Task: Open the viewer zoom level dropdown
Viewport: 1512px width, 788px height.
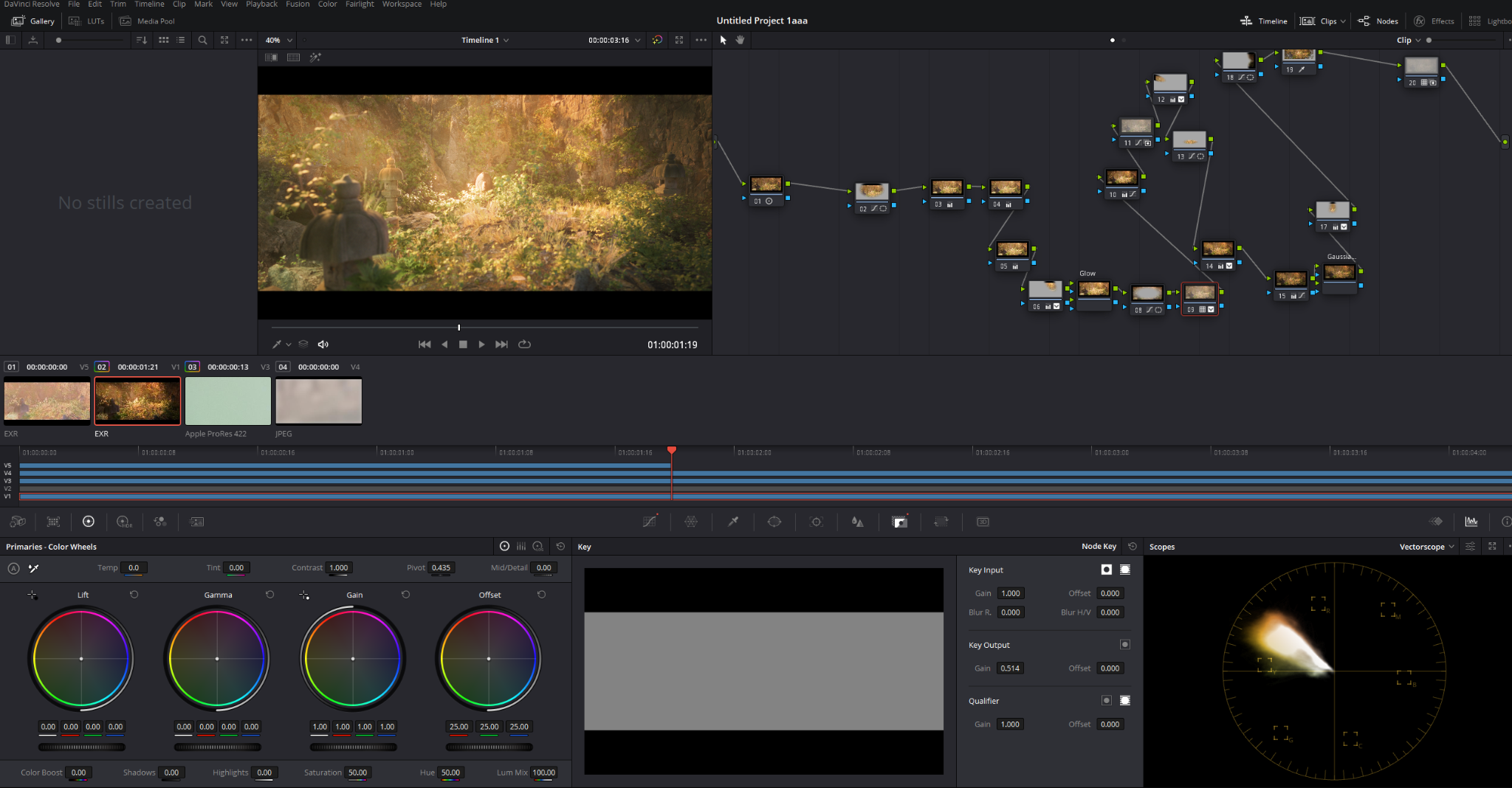Action: pyautogui.click(x=278, y=40)
